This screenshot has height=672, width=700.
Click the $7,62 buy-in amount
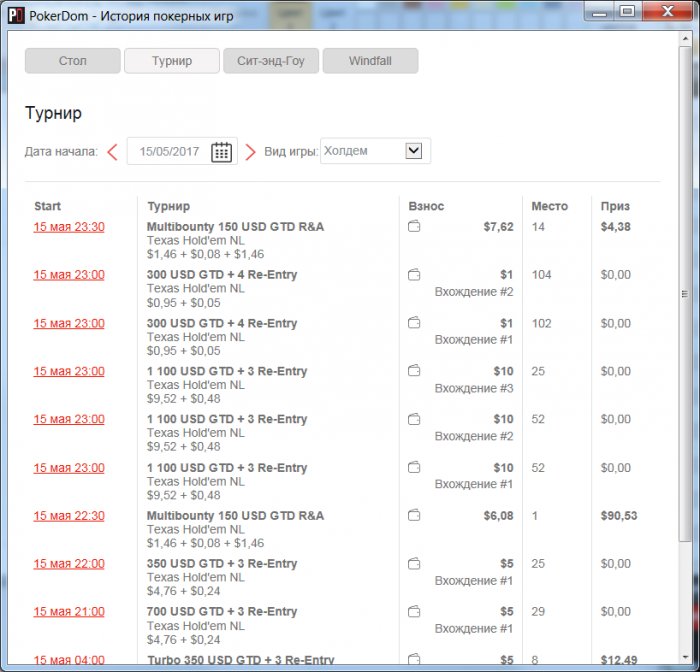coord(498,227)
